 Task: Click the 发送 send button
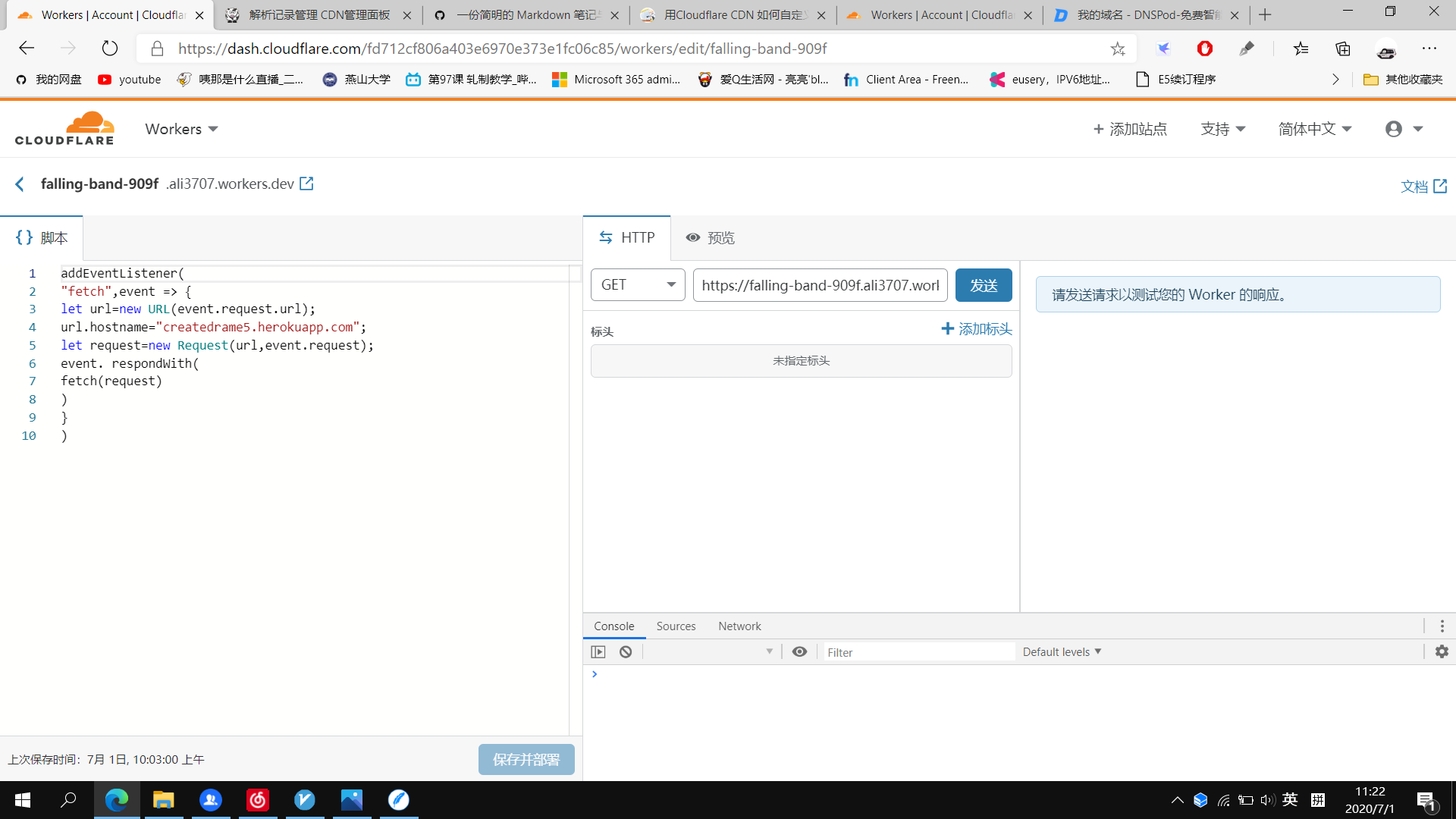pyautogui.click(x=984, y=285)
